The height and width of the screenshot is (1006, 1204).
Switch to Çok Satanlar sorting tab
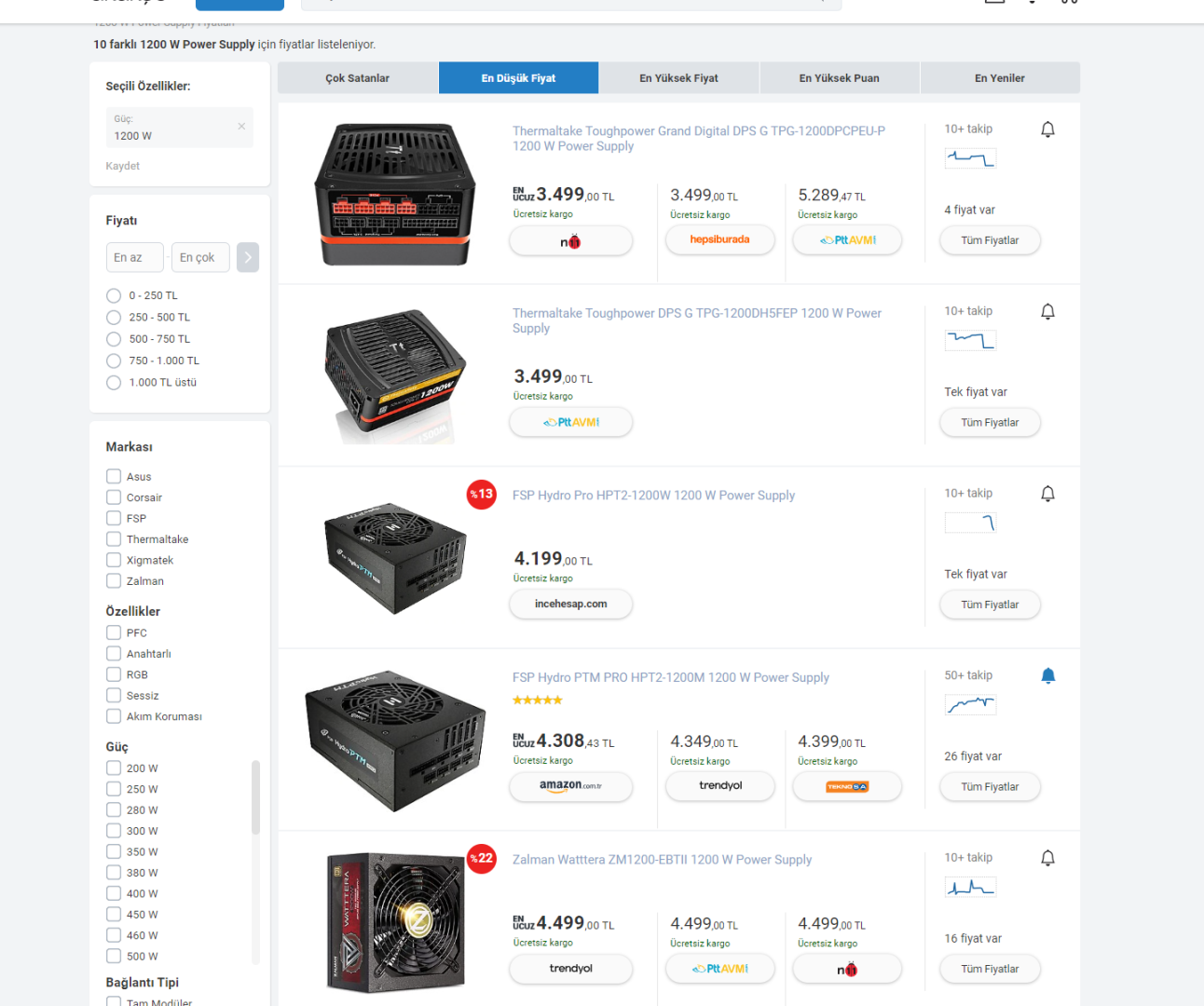tap(358, 78)
